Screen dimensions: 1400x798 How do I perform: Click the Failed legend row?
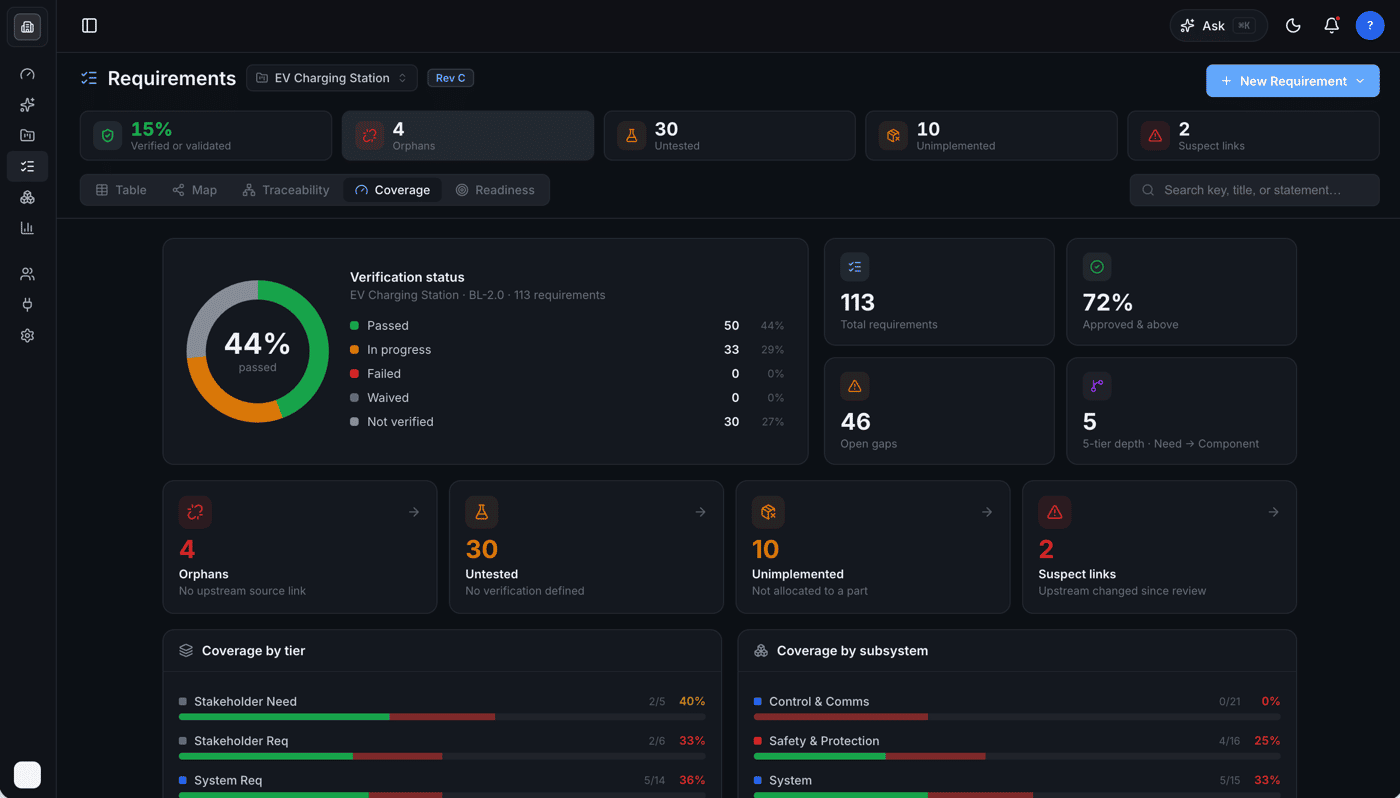point(567,374)
